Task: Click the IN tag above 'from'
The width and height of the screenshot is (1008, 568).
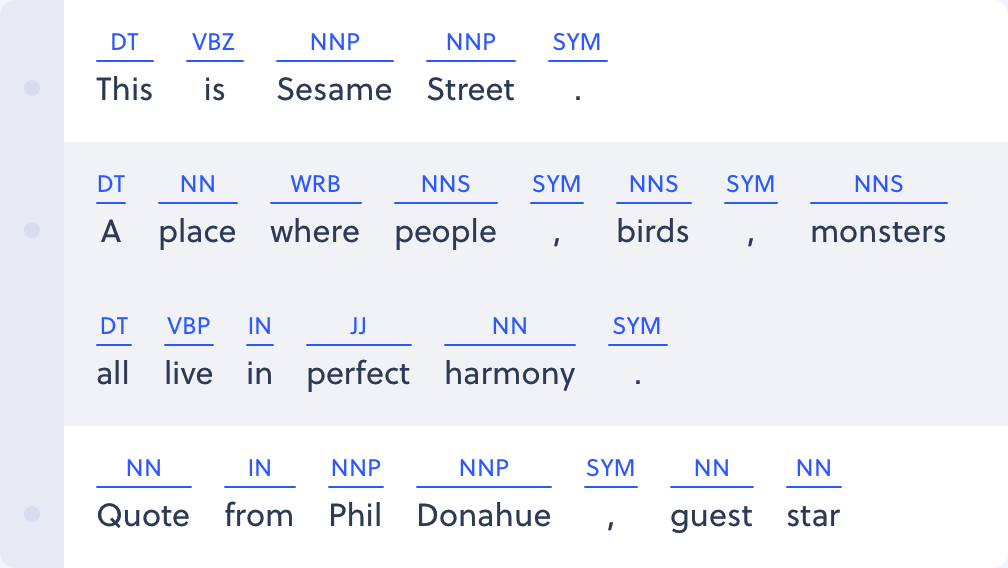Action: tap(259, 468)
